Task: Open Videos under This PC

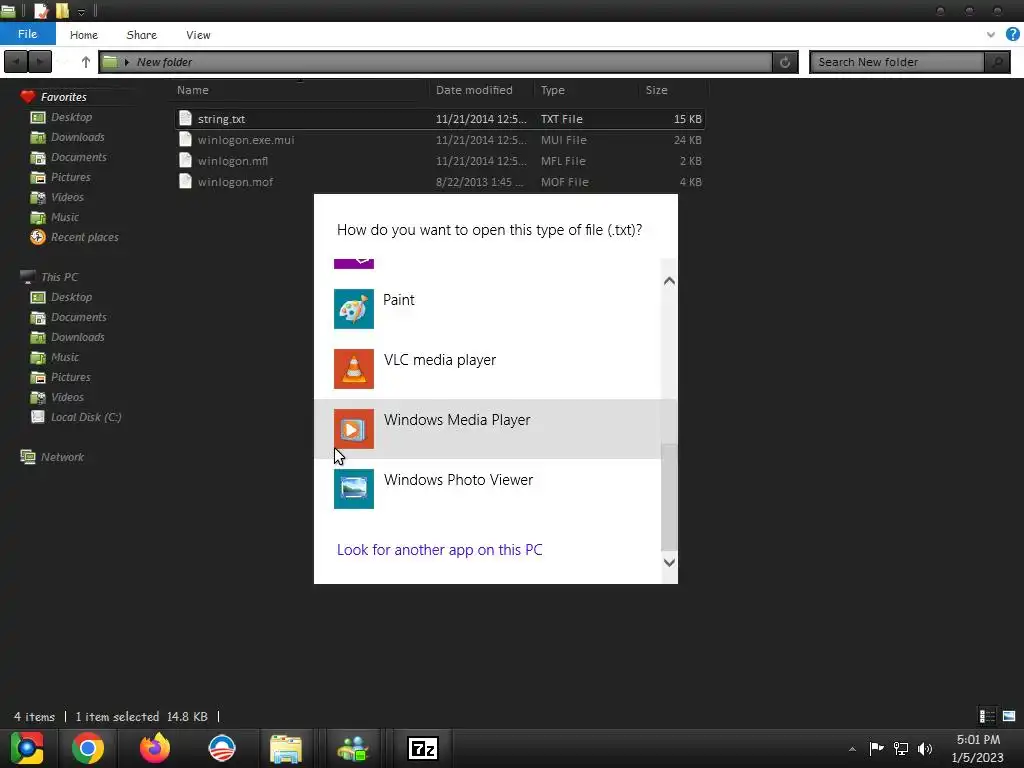Action: pos(67,397)
